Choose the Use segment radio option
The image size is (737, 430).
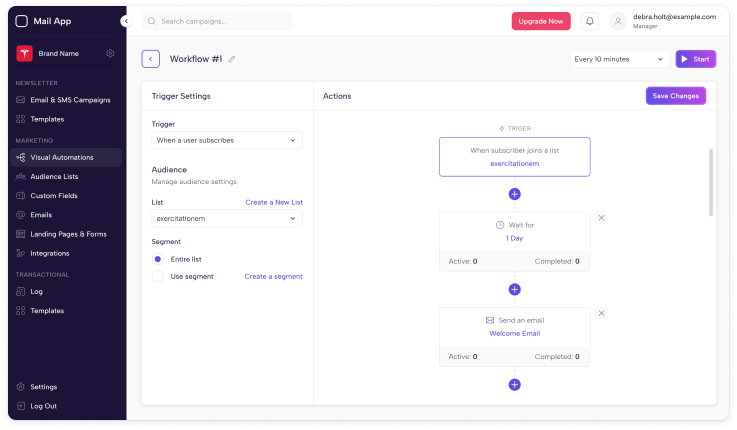158,276
